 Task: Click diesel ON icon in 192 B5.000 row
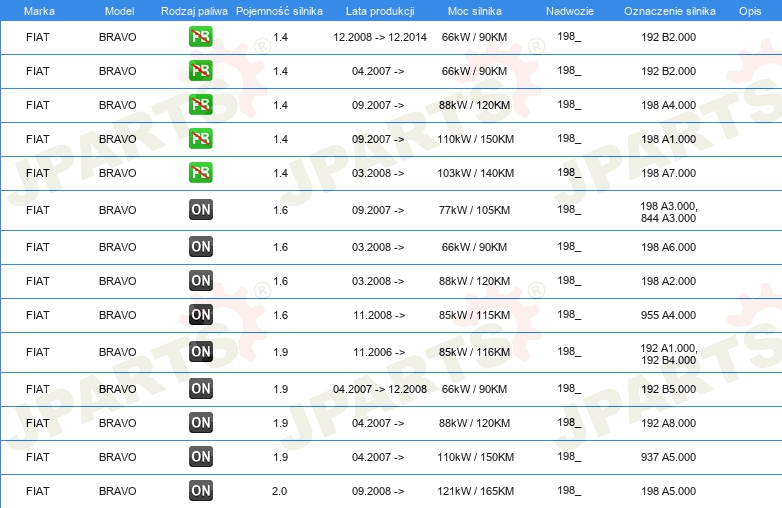200,388
